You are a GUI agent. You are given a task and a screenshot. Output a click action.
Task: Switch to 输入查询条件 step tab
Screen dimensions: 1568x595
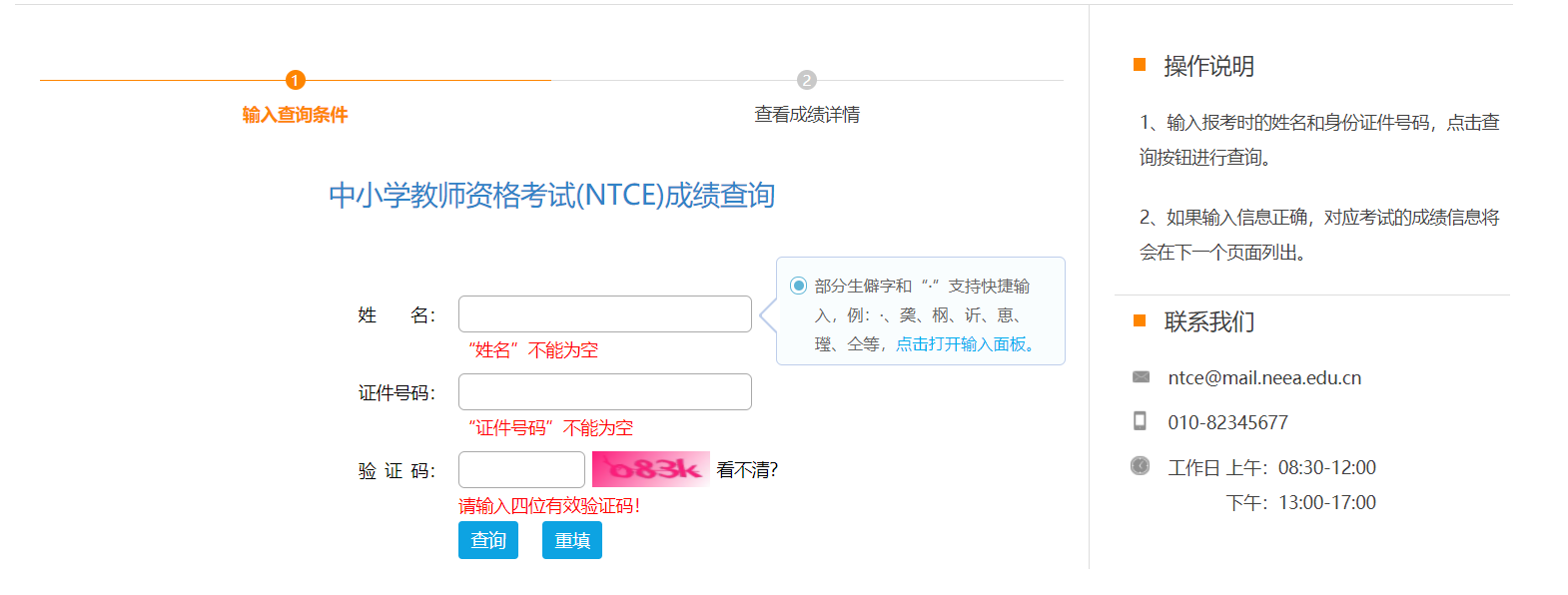[x=295, y=115]
